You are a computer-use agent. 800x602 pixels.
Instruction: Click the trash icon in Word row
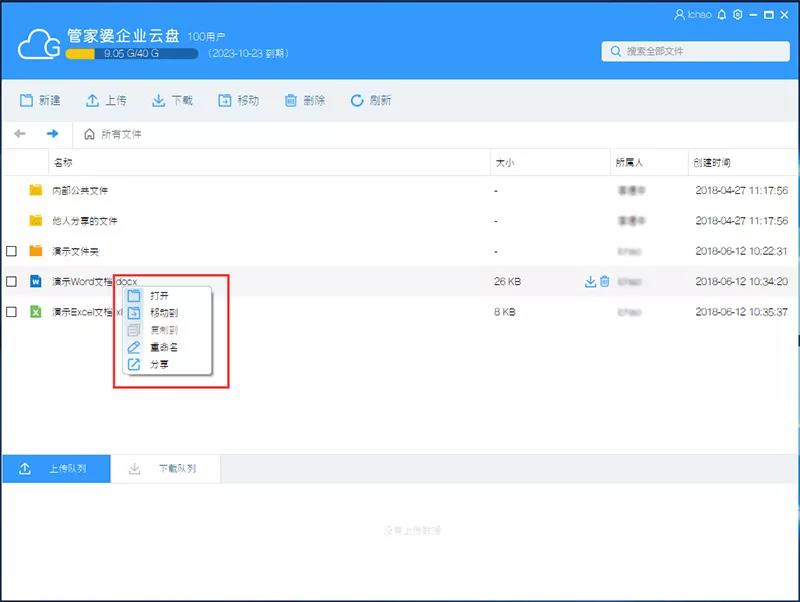(605, 281)
